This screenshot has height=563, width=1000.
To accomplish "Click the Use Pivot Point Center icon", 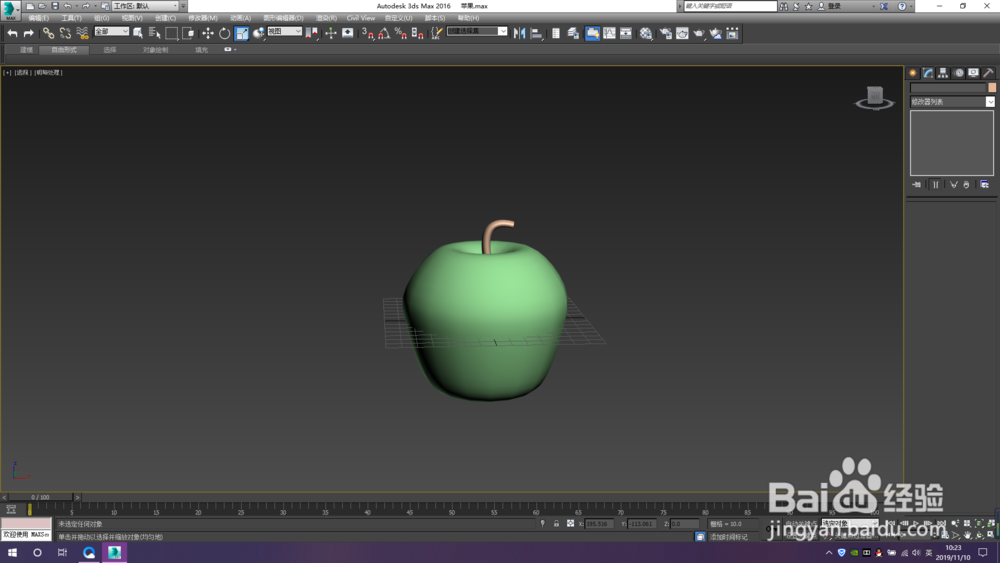I will pos(311,33).
